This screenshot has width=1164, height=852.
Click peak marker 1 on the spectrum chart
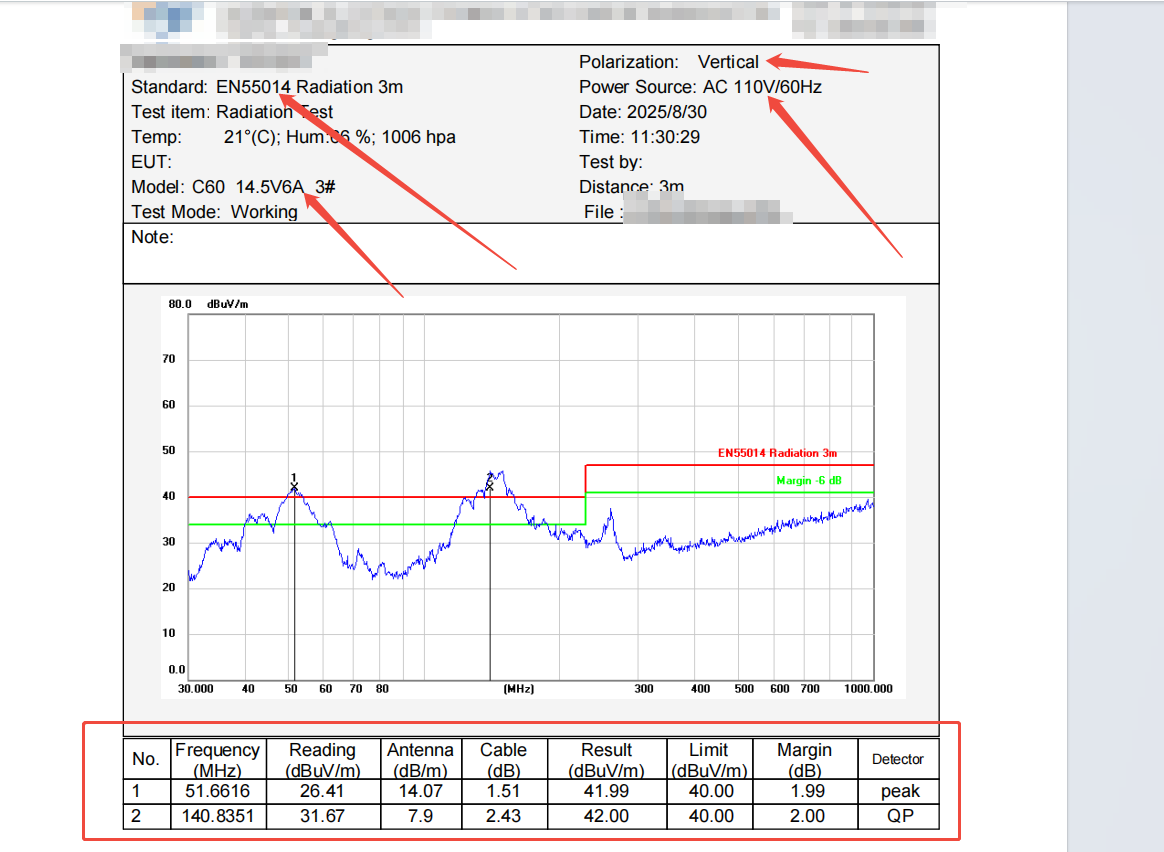(294, 487)
